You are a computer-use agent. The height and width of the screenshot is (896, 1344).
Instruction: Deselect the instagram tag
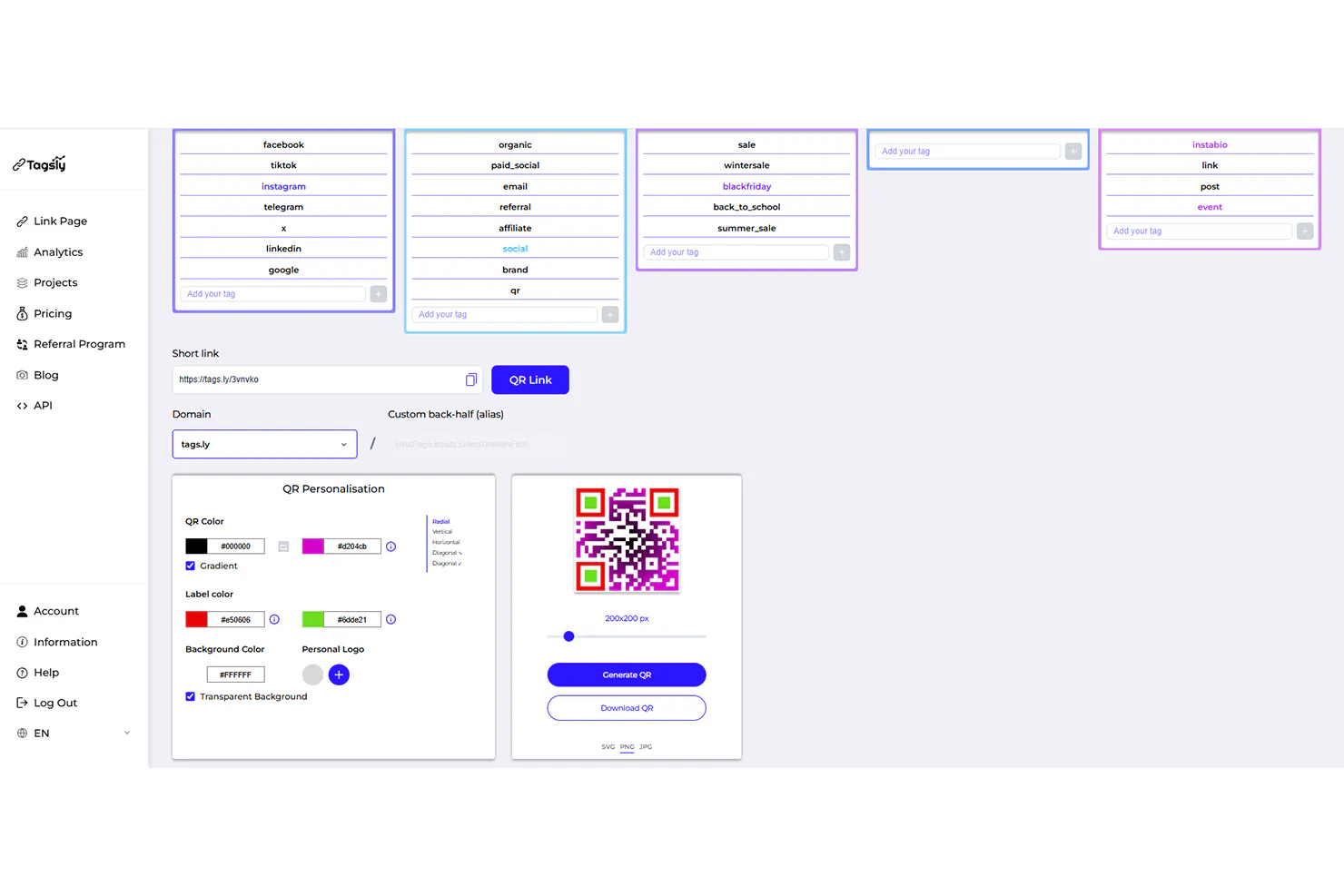pyautogui.click(x=283, y=187)
